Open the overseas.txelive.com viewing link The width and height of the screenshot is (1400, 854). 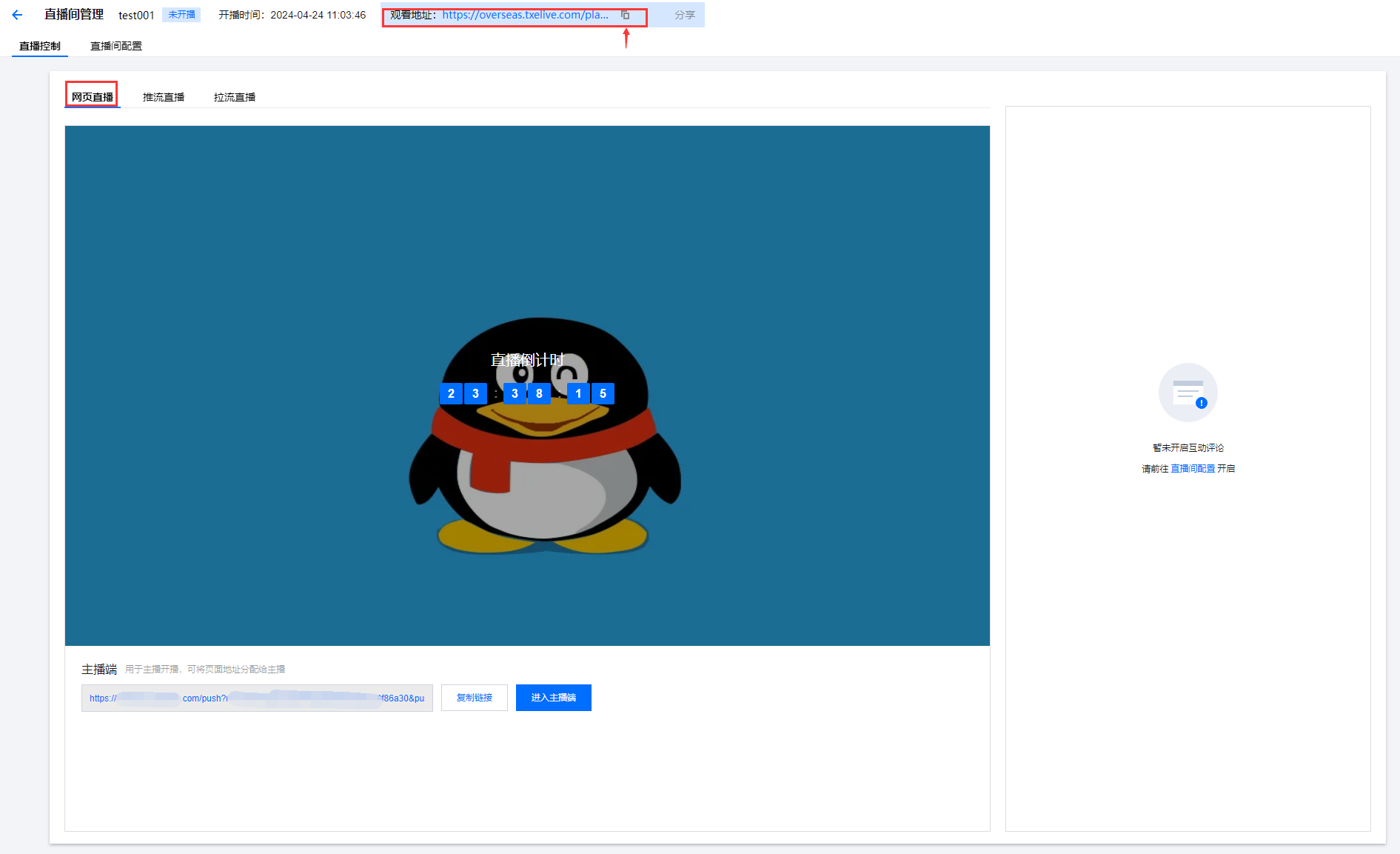(526, 15)
